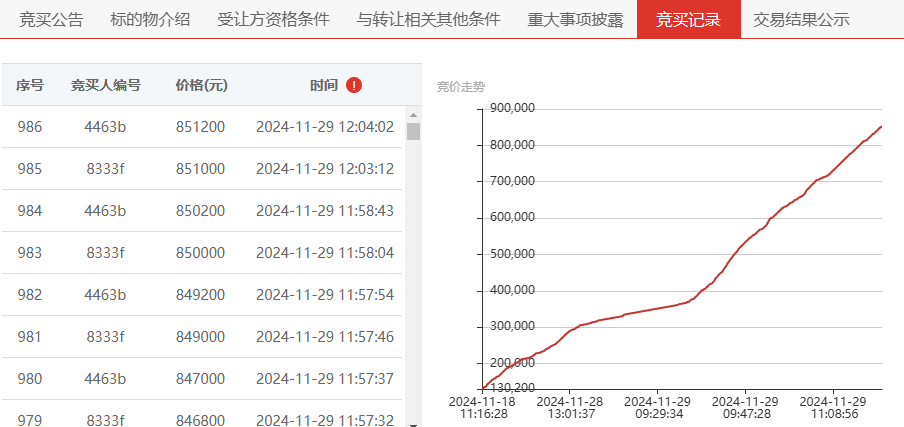904x427 pixels.
Task: Click bidder 8333f in row 985
Action: coord(105,169)
